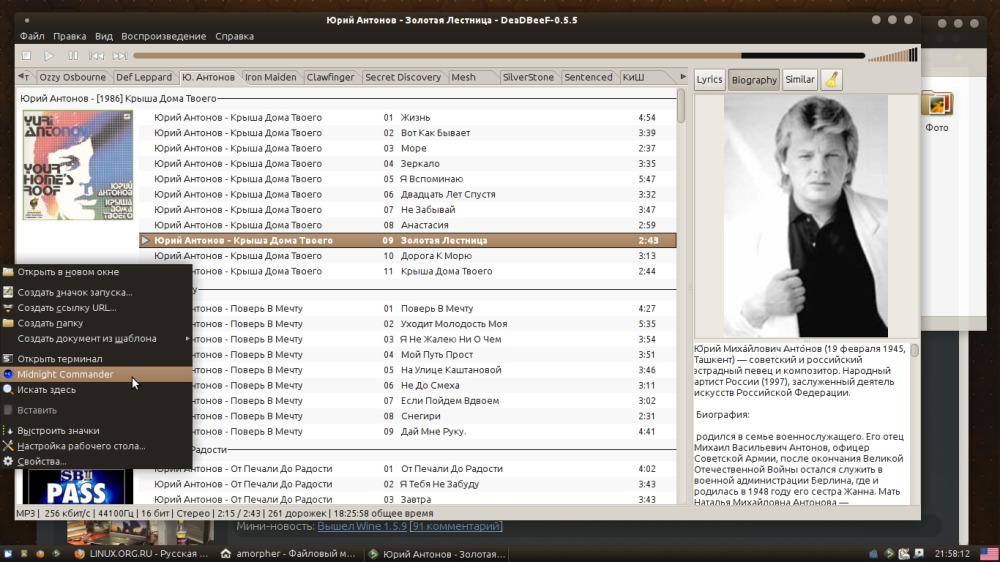The height and width of the screenshot is (562, 1000).
Task: Show the Lyrics panel
Action: pos(709,80)
